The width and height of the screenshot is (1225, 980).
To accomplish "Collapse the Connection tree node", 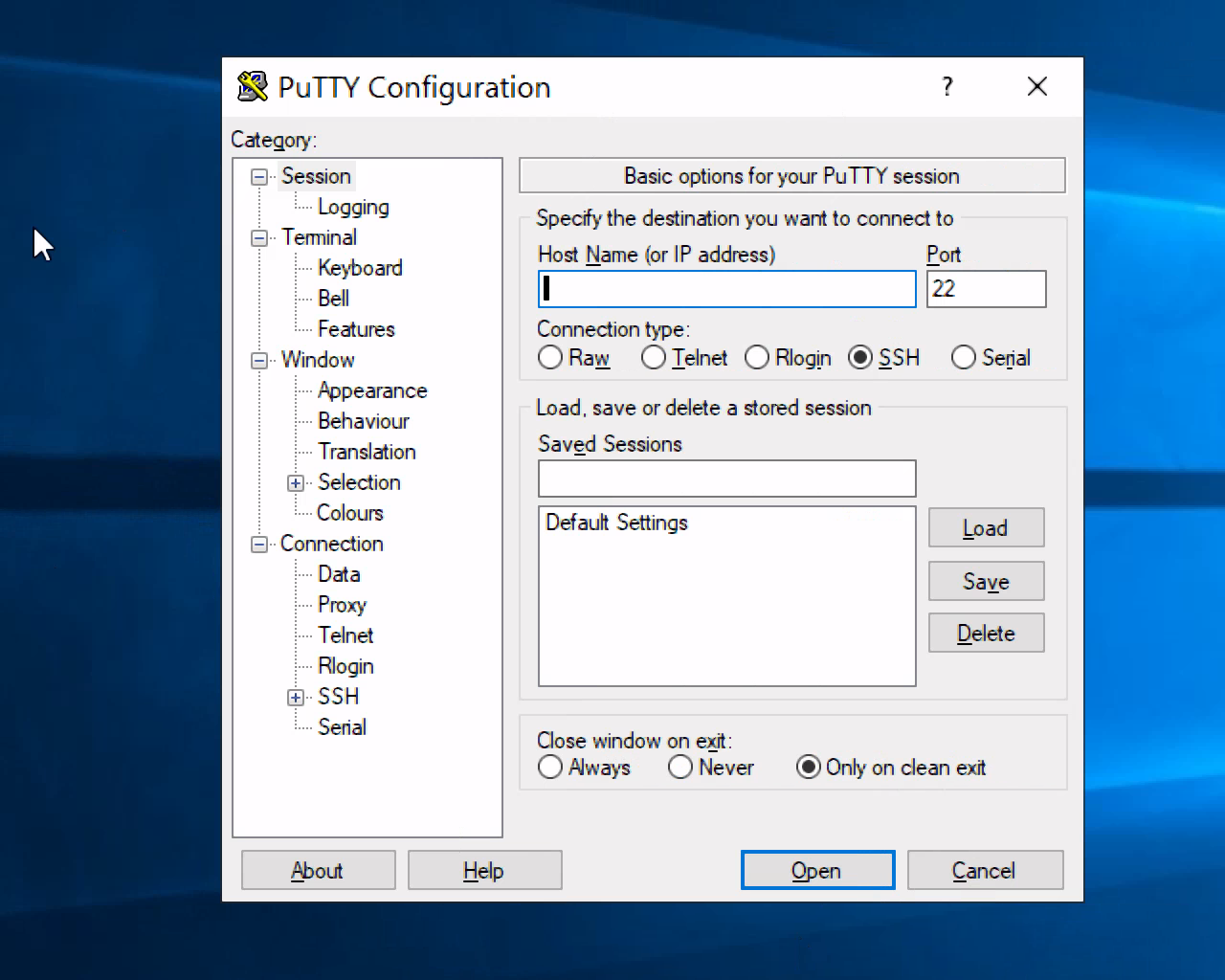I will click(x=259, y=545).
